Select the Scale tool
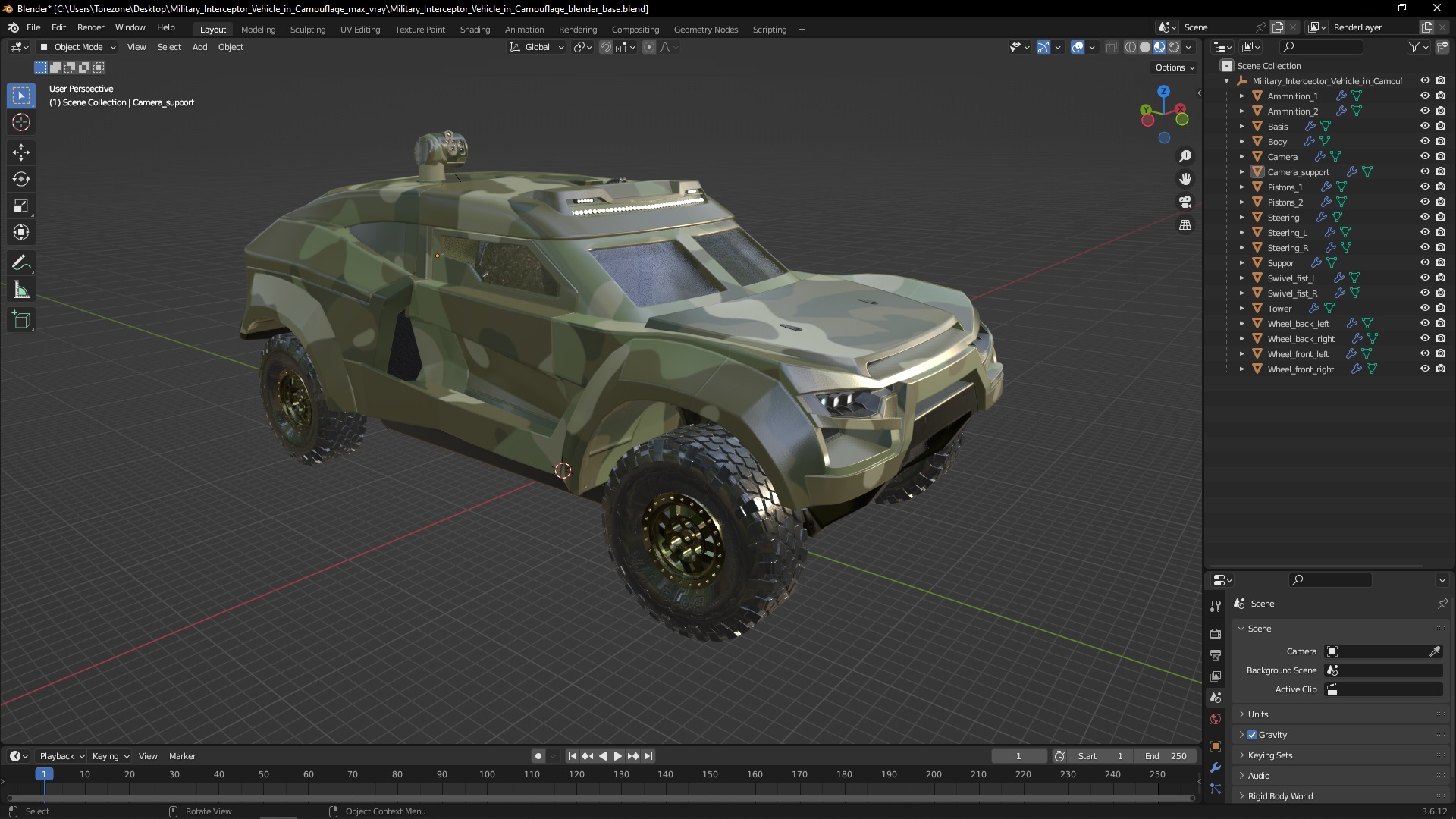Viewport: 1456px width, 819px height. point(21,206)
